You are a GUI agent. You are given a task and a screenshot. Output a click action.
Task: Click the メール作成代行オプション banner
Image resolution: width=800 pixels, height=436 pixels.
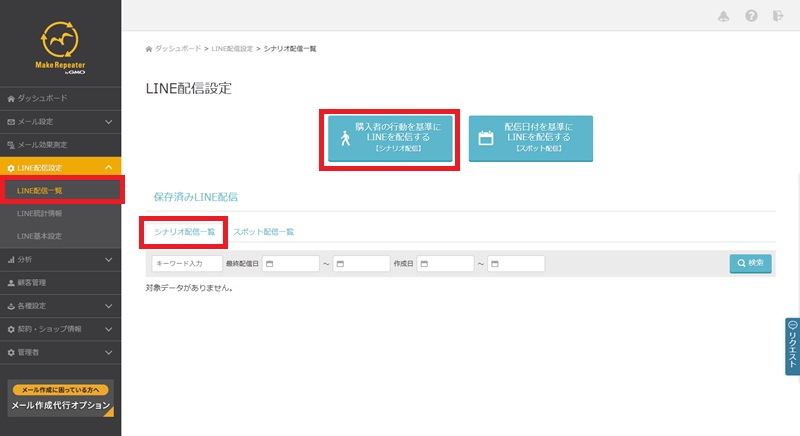(61, 398)
